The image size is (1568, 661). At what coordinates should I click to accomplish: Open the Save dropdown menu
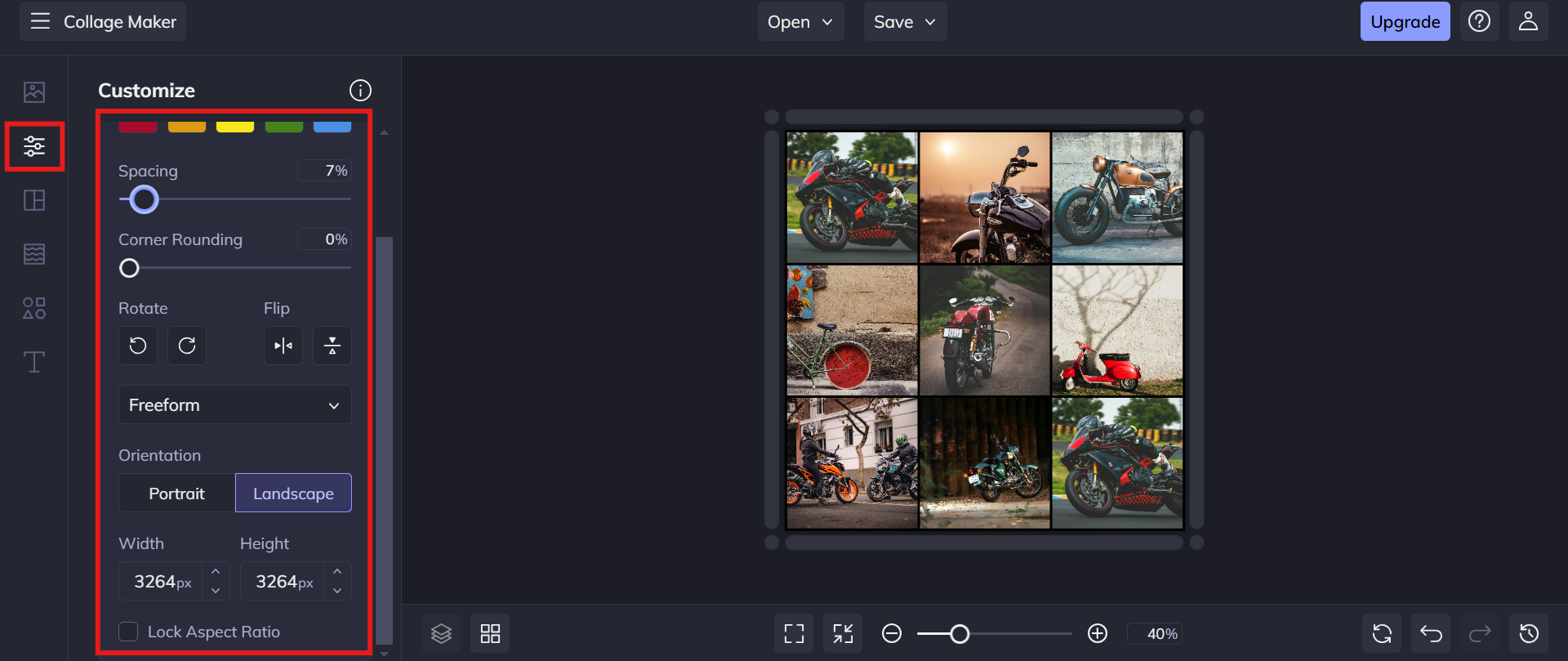[x=905, y=21]
